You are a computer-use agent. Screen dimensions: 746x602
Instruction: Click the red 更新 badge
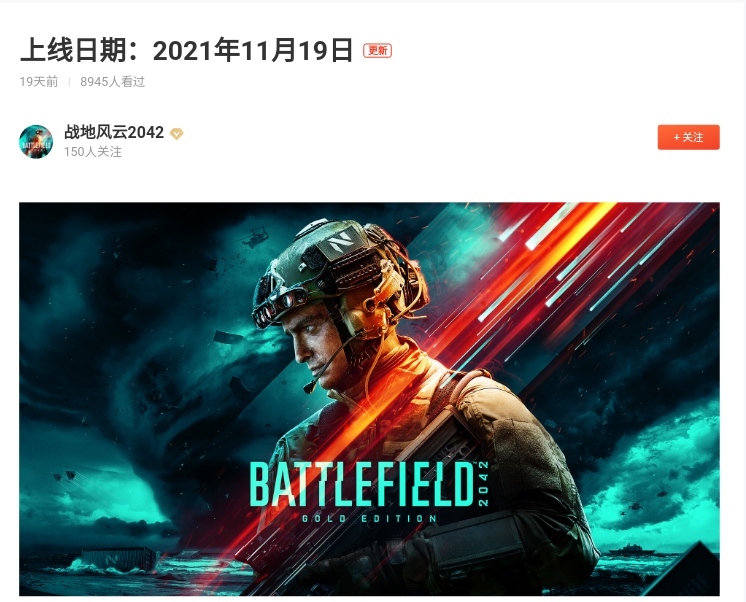(x=377, y=50)
